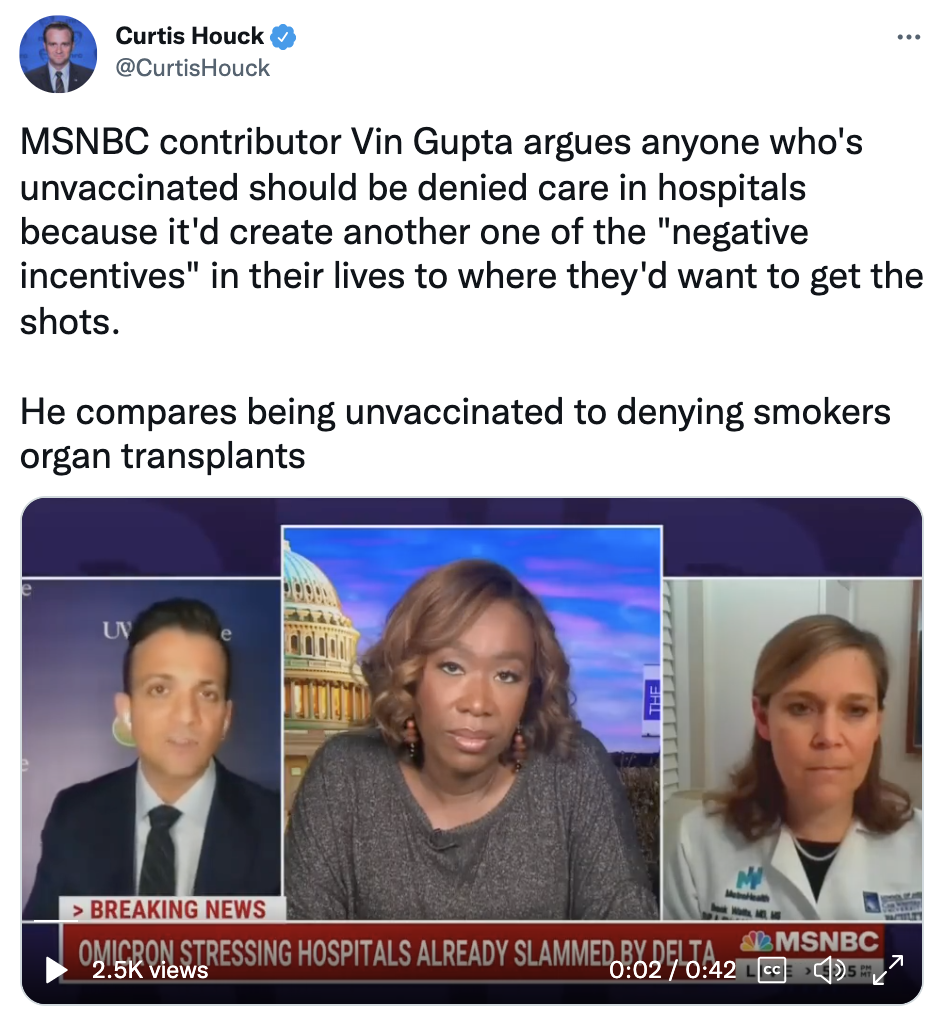Seek on the video progress bar
Image resolution: width=942 pixels, height=1022 pixels.
[472, 922]
